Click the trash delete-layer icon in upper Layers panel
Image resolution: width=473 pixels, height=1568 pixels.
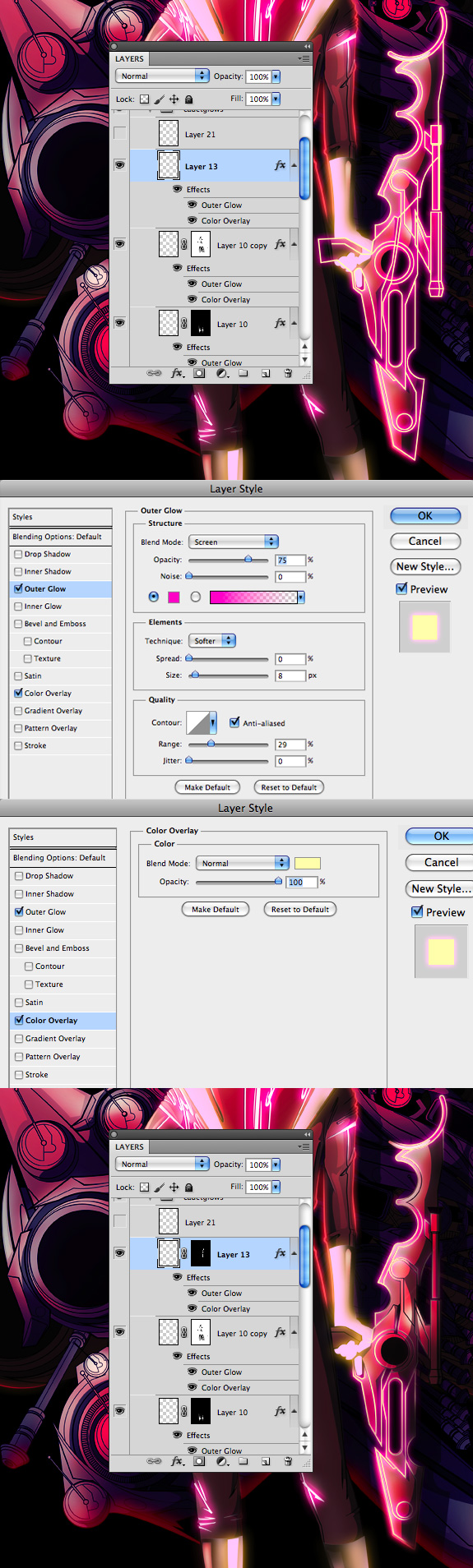288,373
